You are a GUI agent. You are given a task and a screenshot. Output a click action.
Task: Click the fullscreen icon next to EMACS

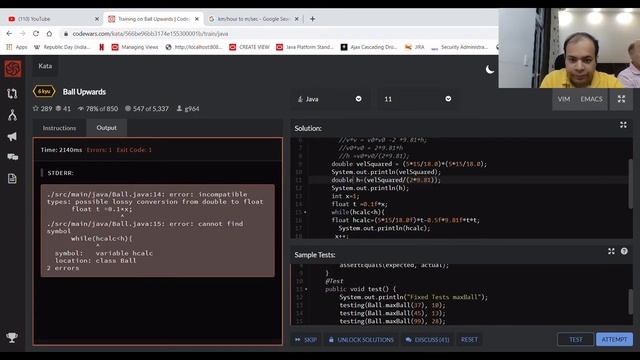pos(621,99)
